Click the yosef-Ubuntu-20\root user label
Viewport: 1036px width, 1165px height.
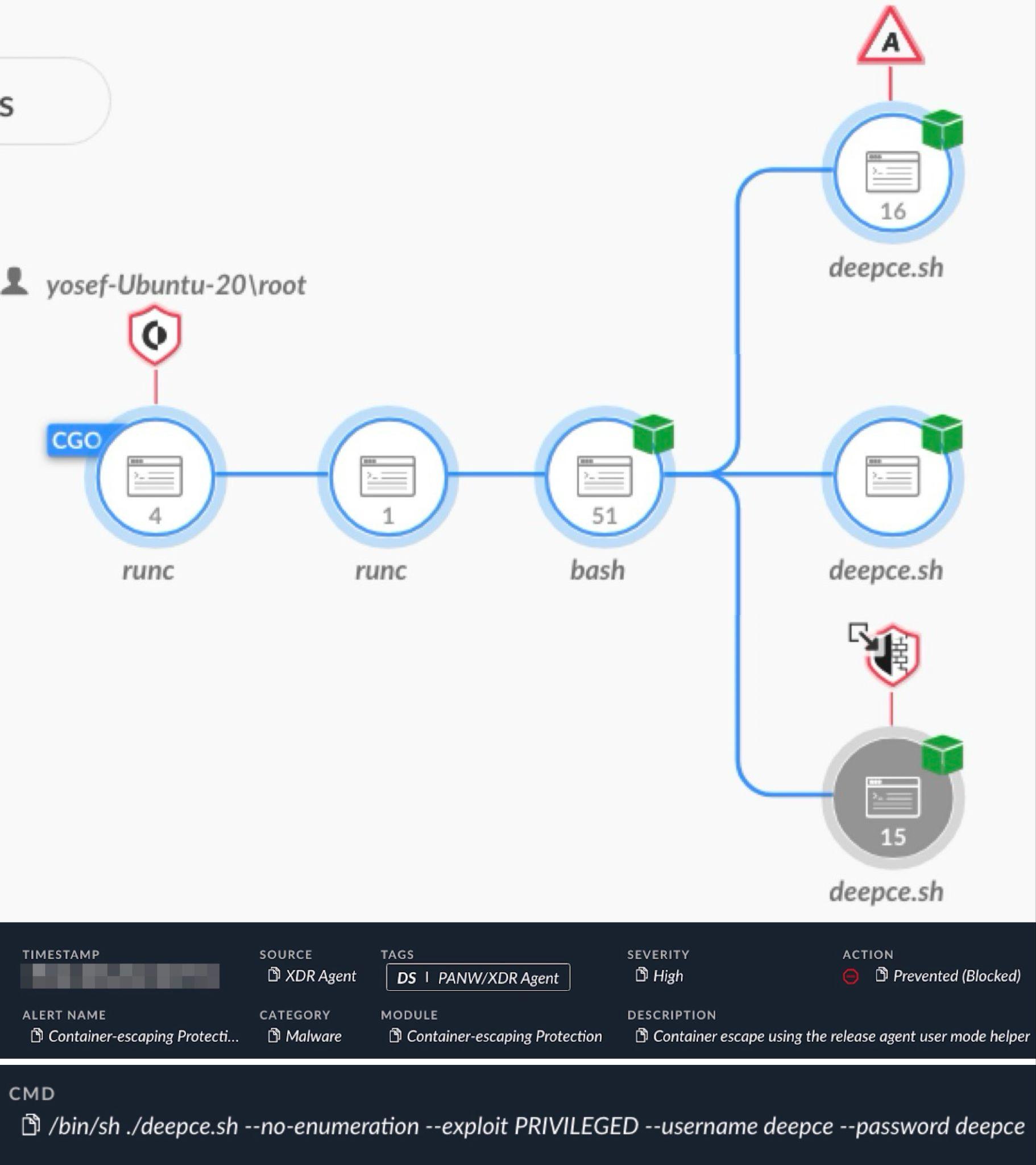[176, 284]
